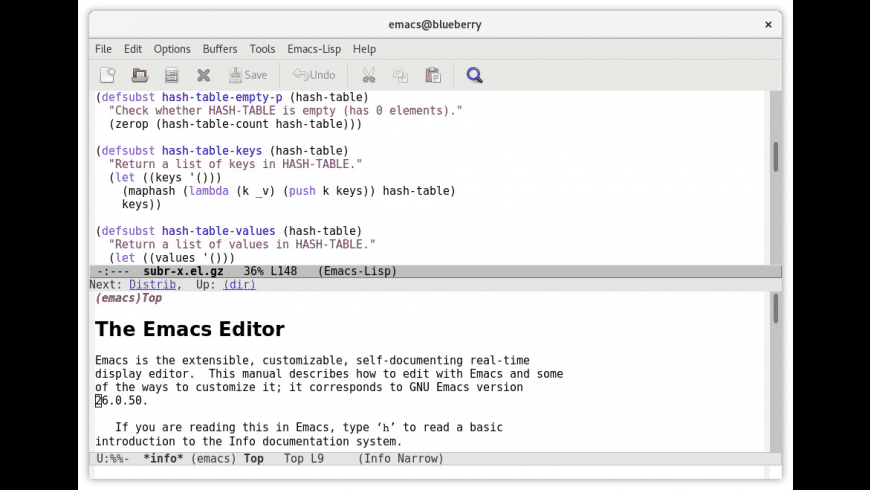This screenshot has height=490, width=870.
Task: Open the Emacs-Lisp menu
Action: coord(314,49)
